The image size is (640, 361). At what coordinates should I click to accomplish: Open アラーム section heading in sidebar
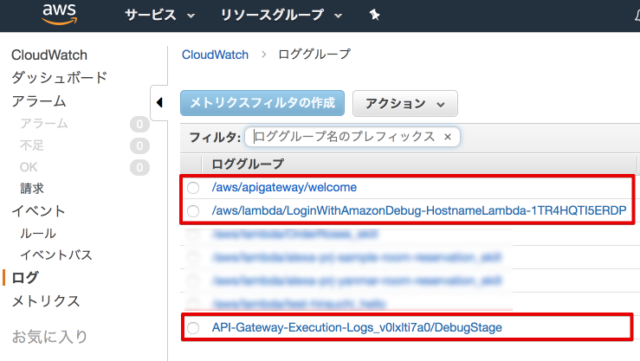pyautogui.click(x=39, y=101)
